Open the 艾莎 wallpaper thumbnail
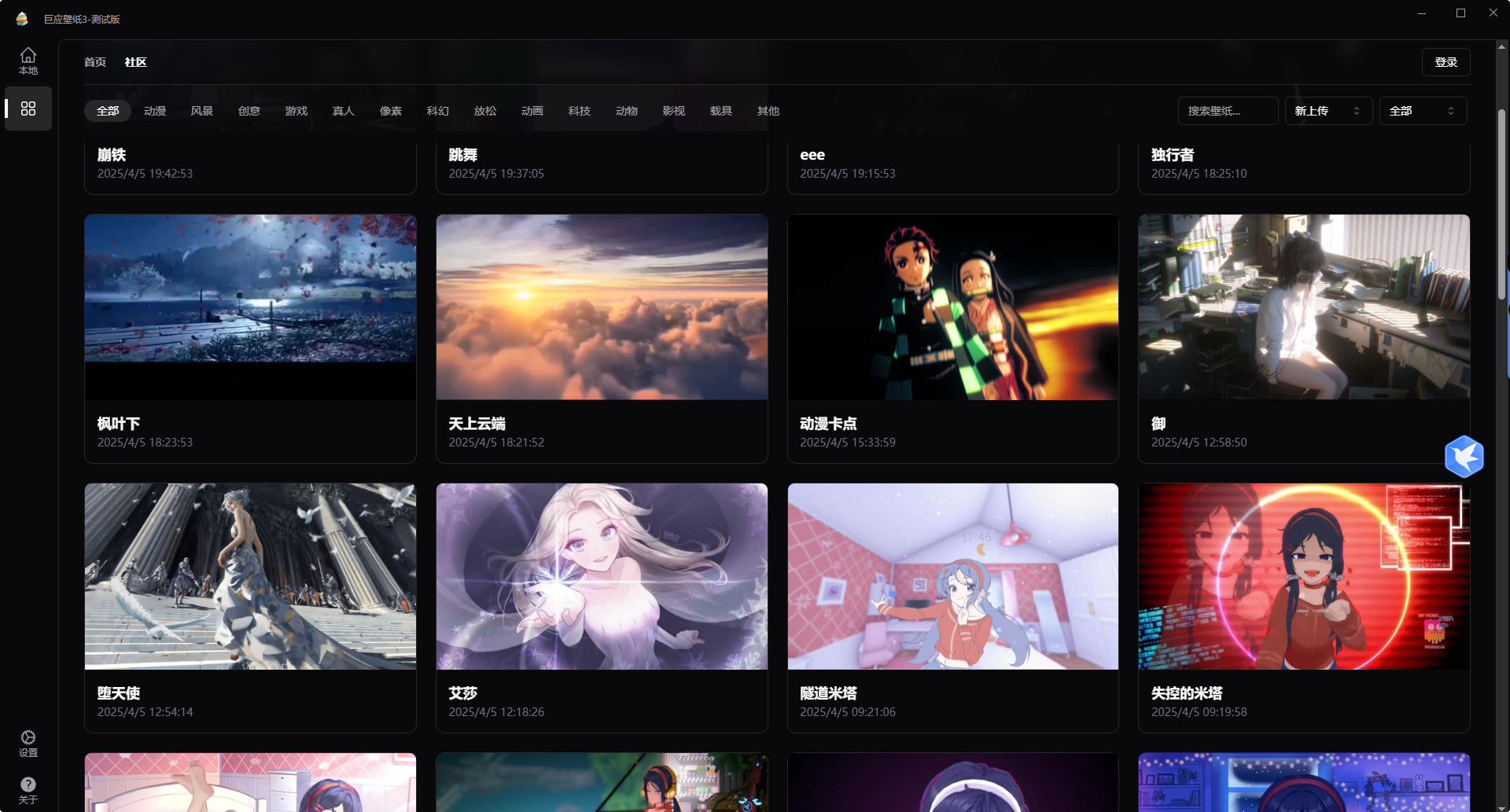The height and width of the screenshot is (812, 1510). (x=602, y=576)
